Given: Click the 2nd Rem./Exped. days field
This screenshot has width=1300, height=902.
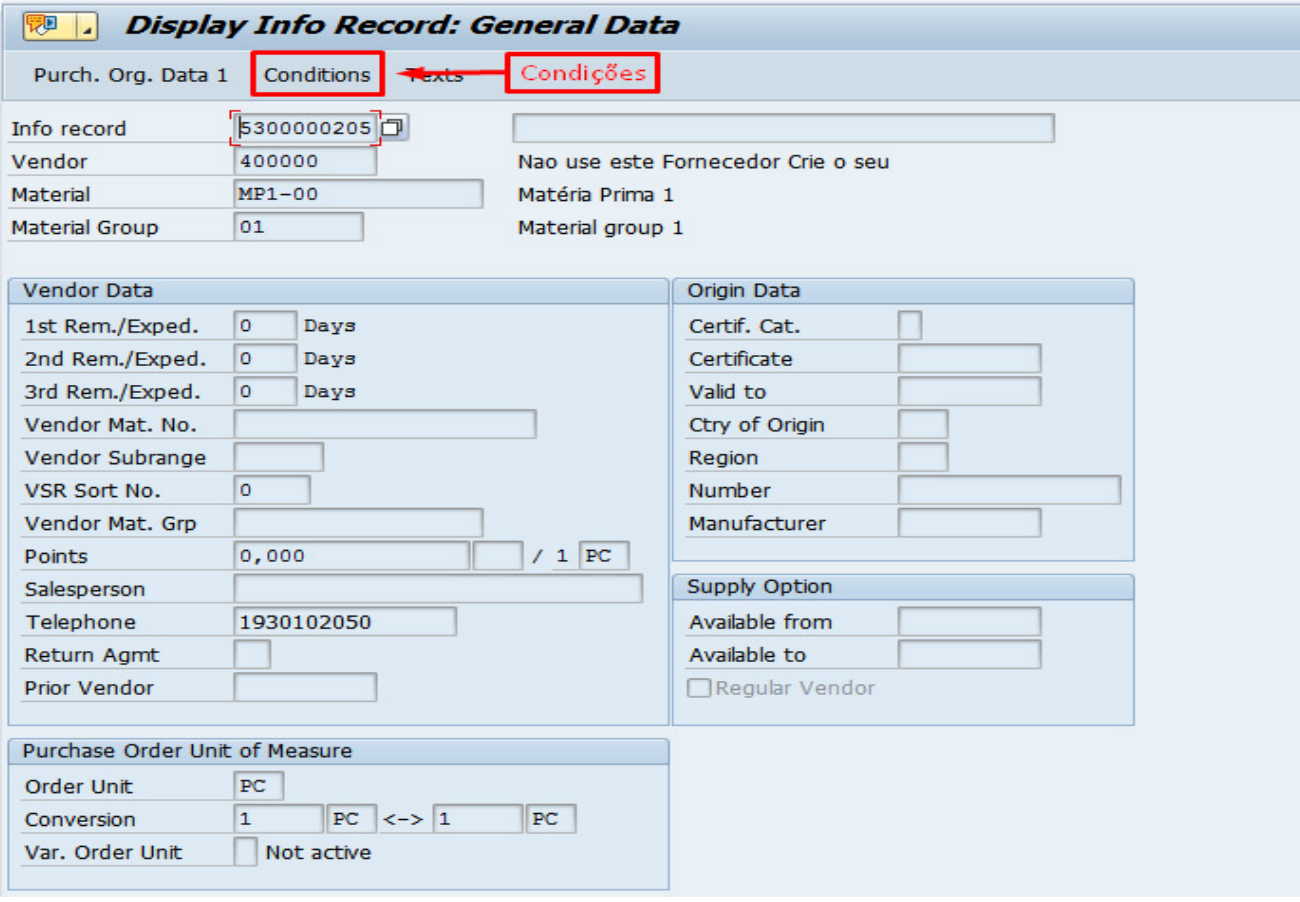Looking at the screenshot, I should (265, 359).
